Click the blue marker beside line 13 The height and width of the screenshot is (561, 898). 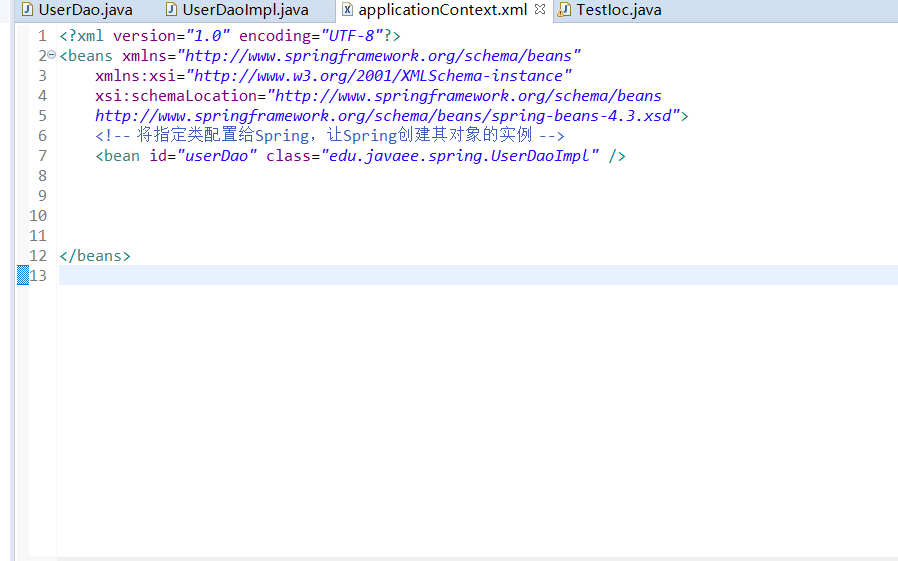23,275
